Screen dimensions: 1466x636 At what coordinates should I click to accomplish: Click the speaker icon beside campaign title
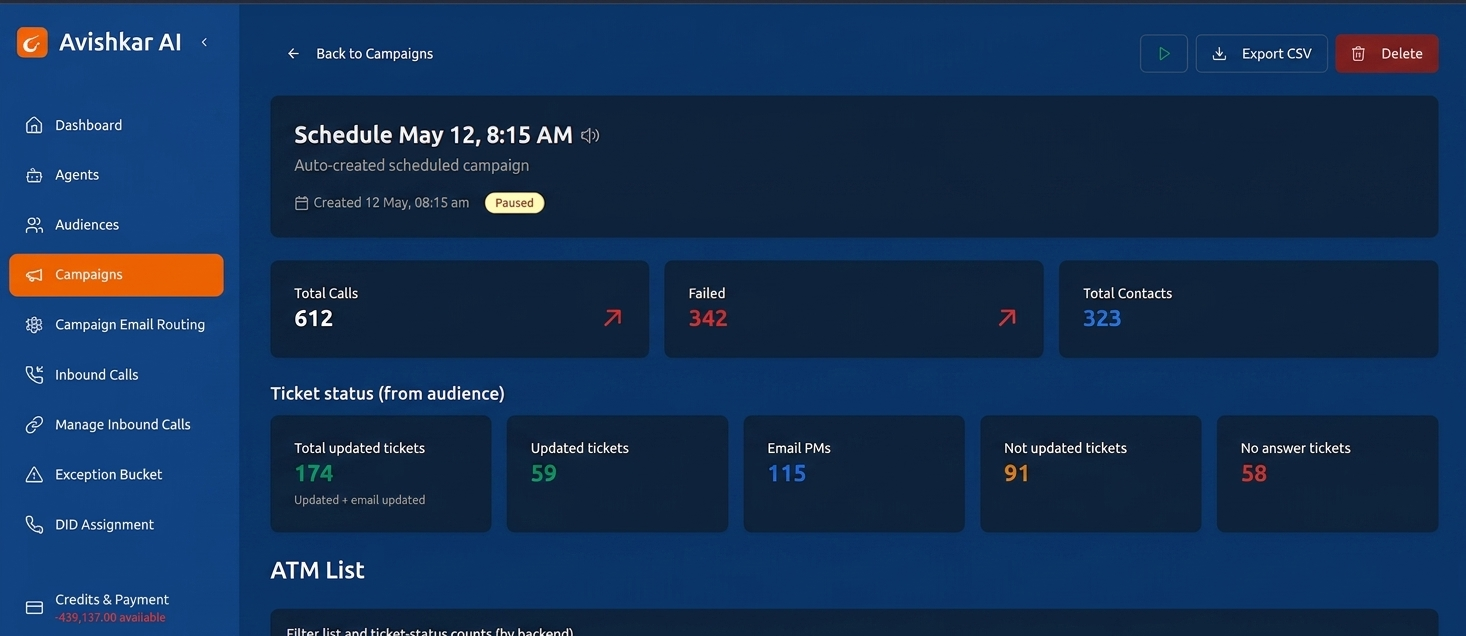pyautogui.click(x=590, y=135)
